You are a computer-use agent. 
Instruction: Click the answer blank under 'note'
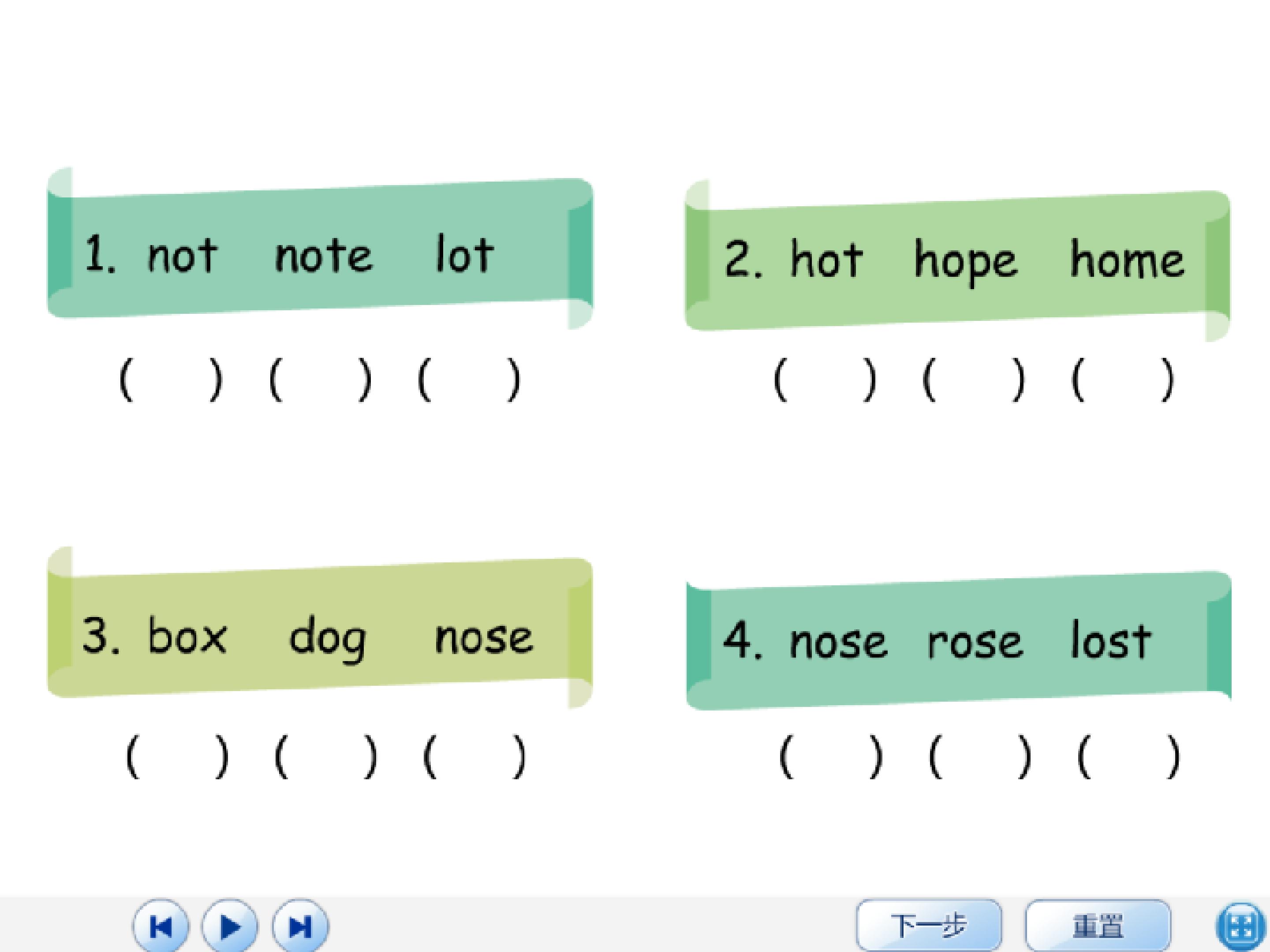click(x=321, y=379)
